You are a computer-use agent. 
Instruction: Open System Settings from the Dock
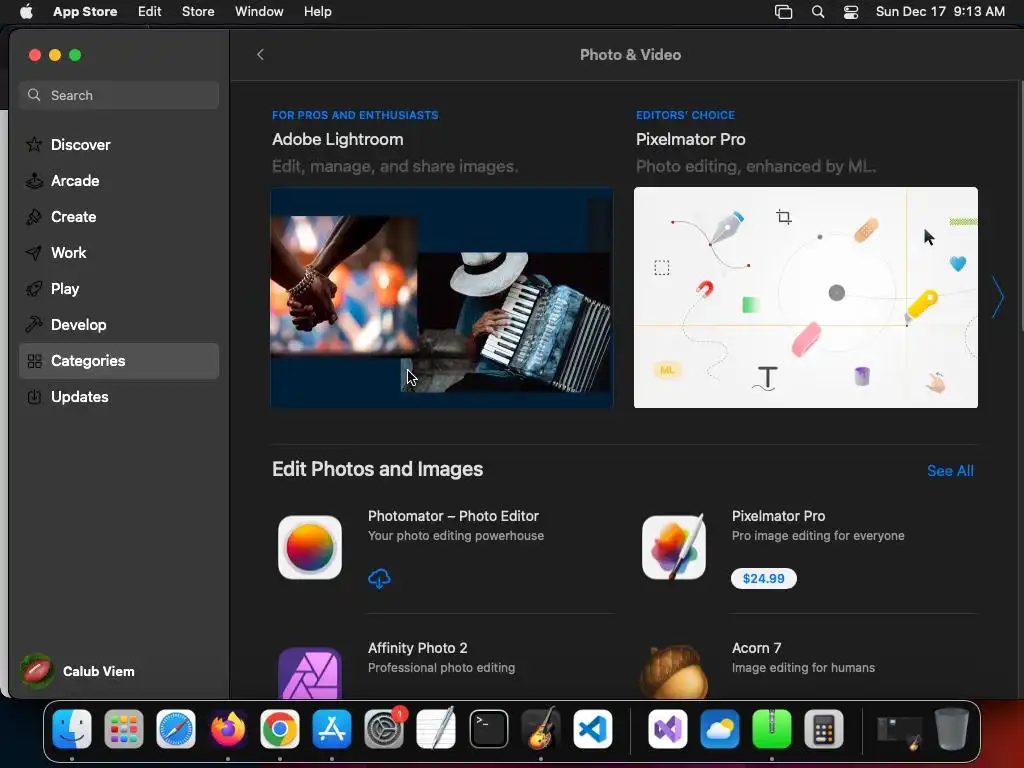tap(384, 728)
